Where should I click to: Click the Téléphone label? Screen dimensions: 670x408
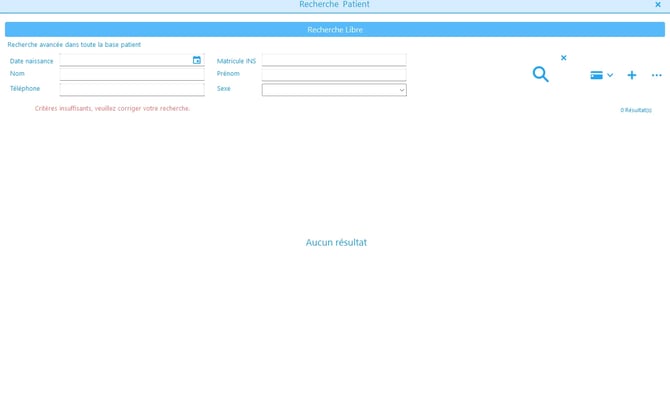pos(25,88)
